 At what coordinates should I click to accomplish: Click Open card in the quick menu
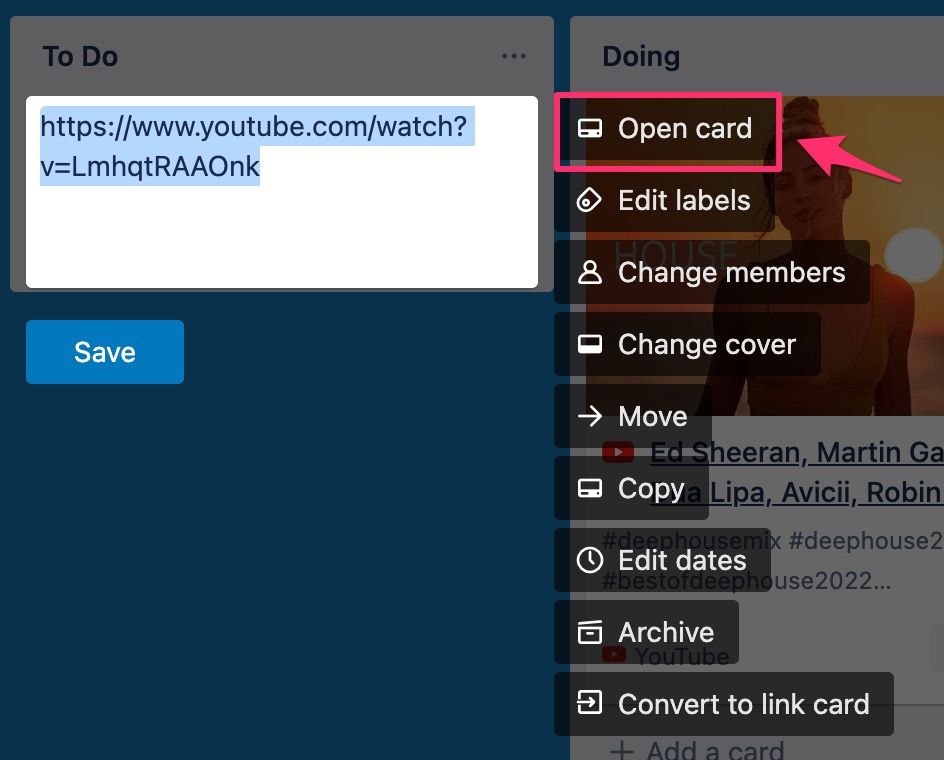tap(667, 128)
